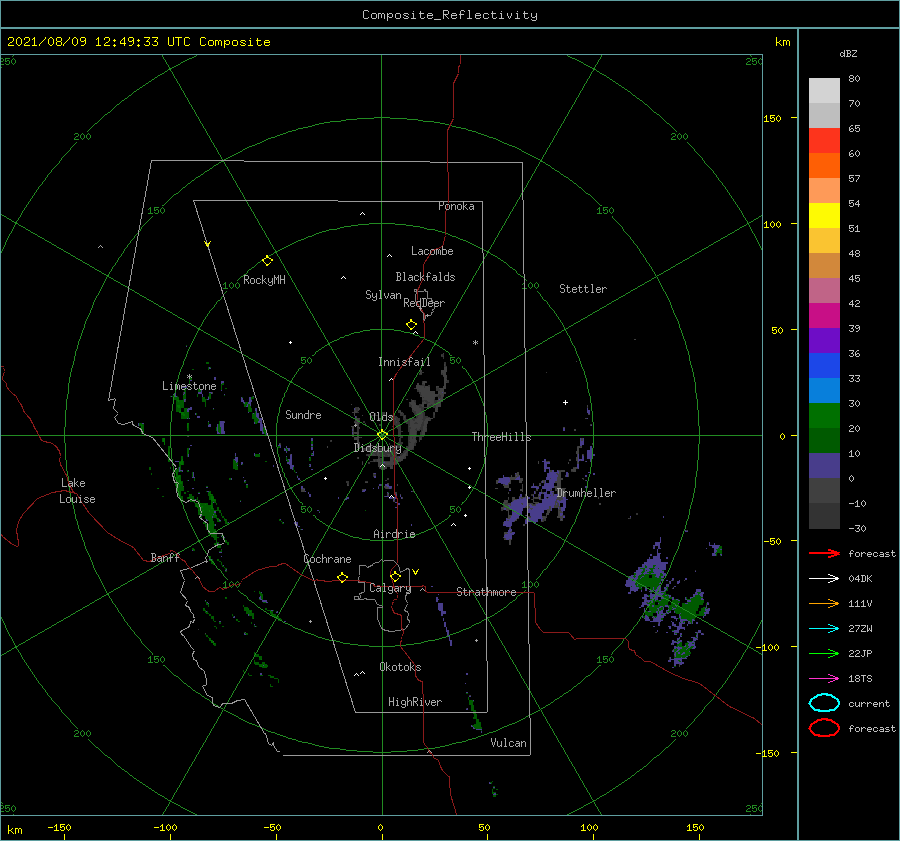Click the yellow diamond marker below Cochrane
The image size is (900, 841).
[342, 578]
